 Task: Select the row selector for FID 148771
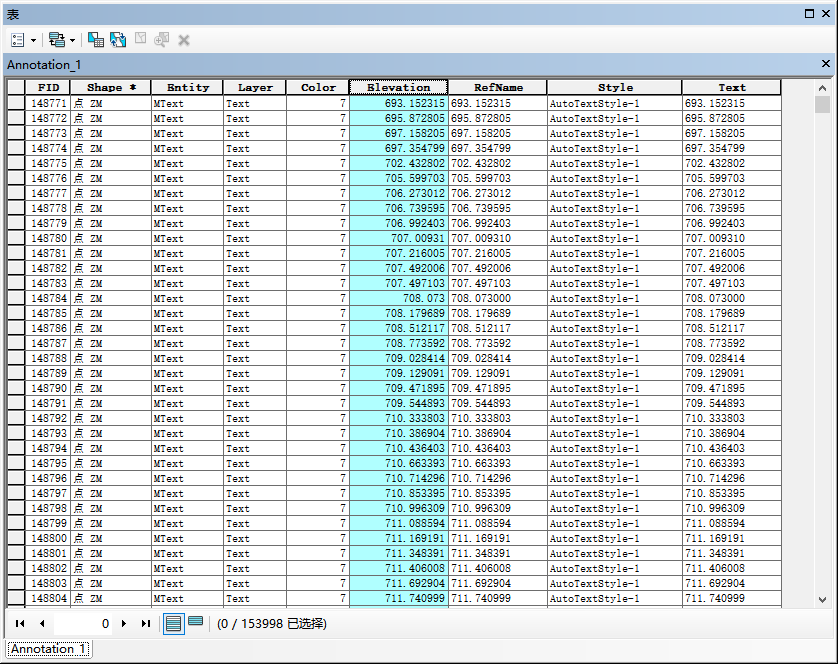16,103
